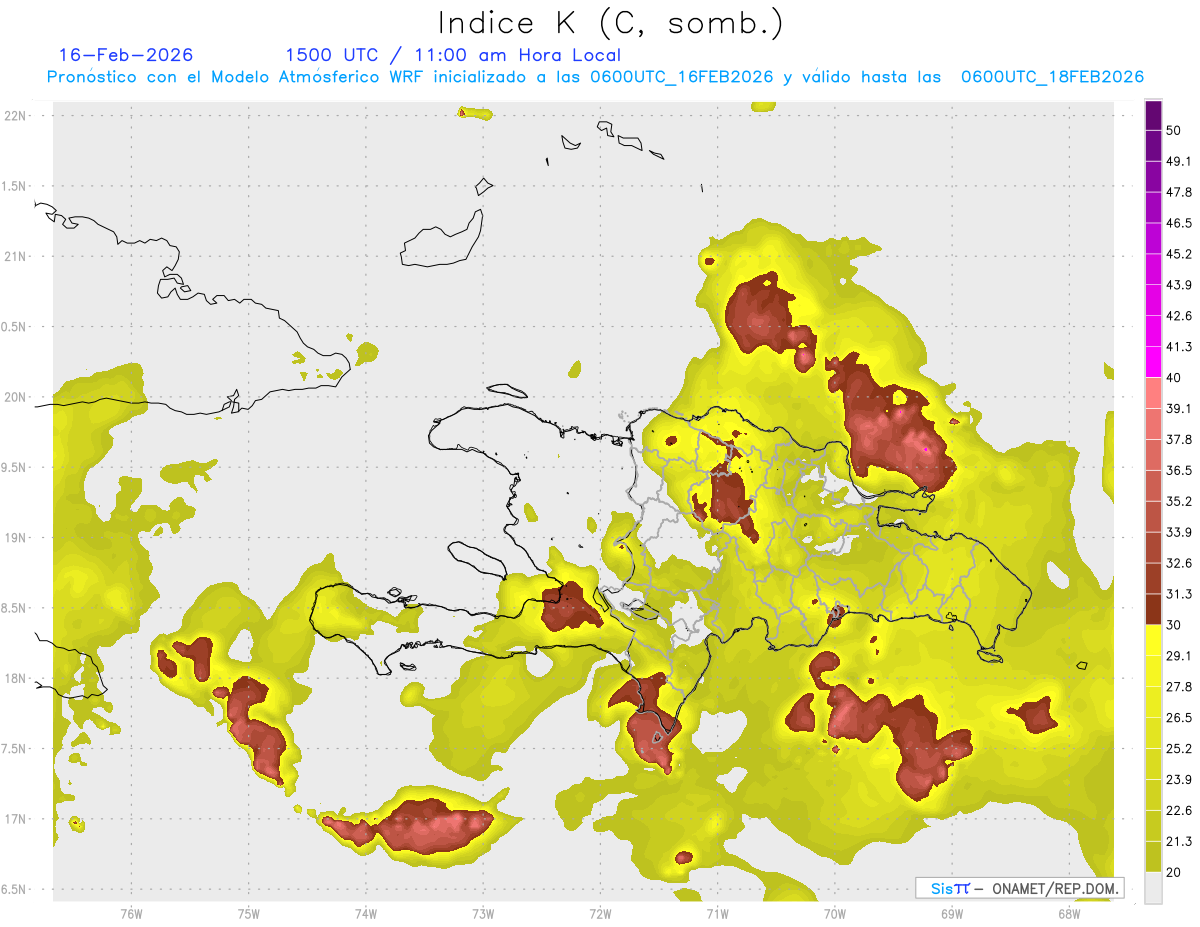Select the date text '16-Feb-2026'

(126, 55)
